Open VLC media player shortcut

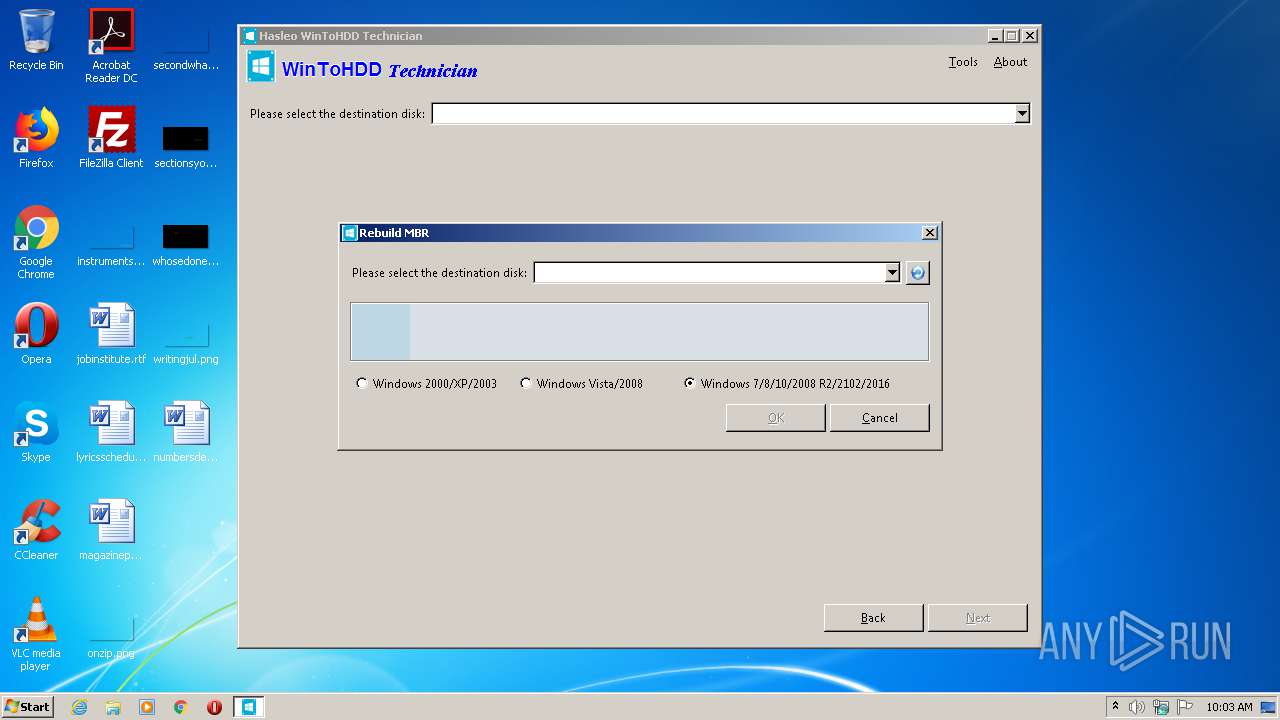36,634
